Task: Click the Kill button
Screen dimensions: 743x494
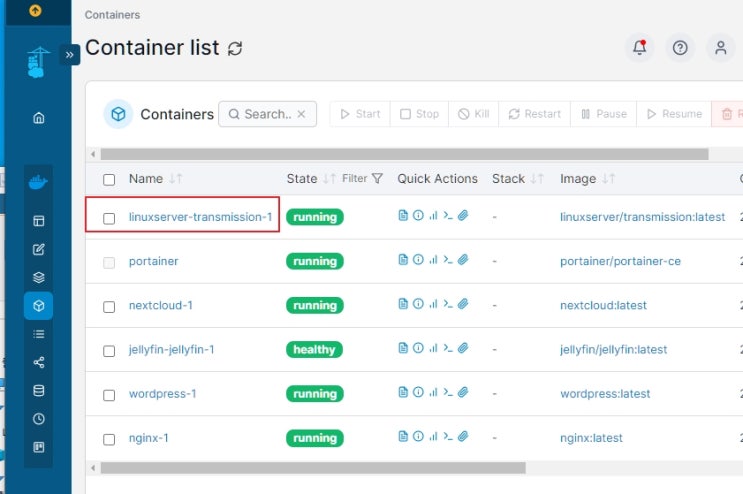Action: [473, 114]
